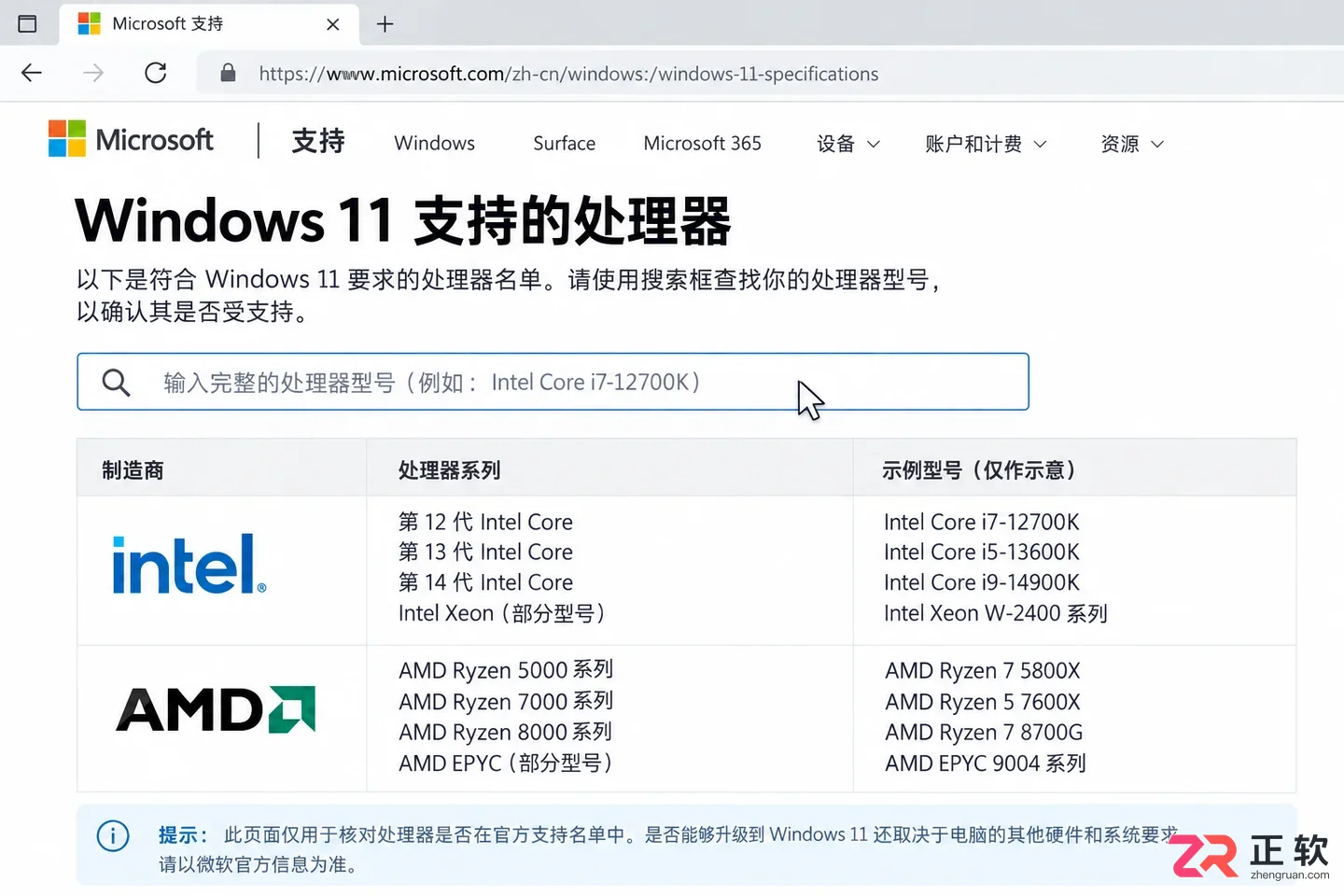Click the AMD logo in the table
The image size is (1344, 896).
pos(216,709)
